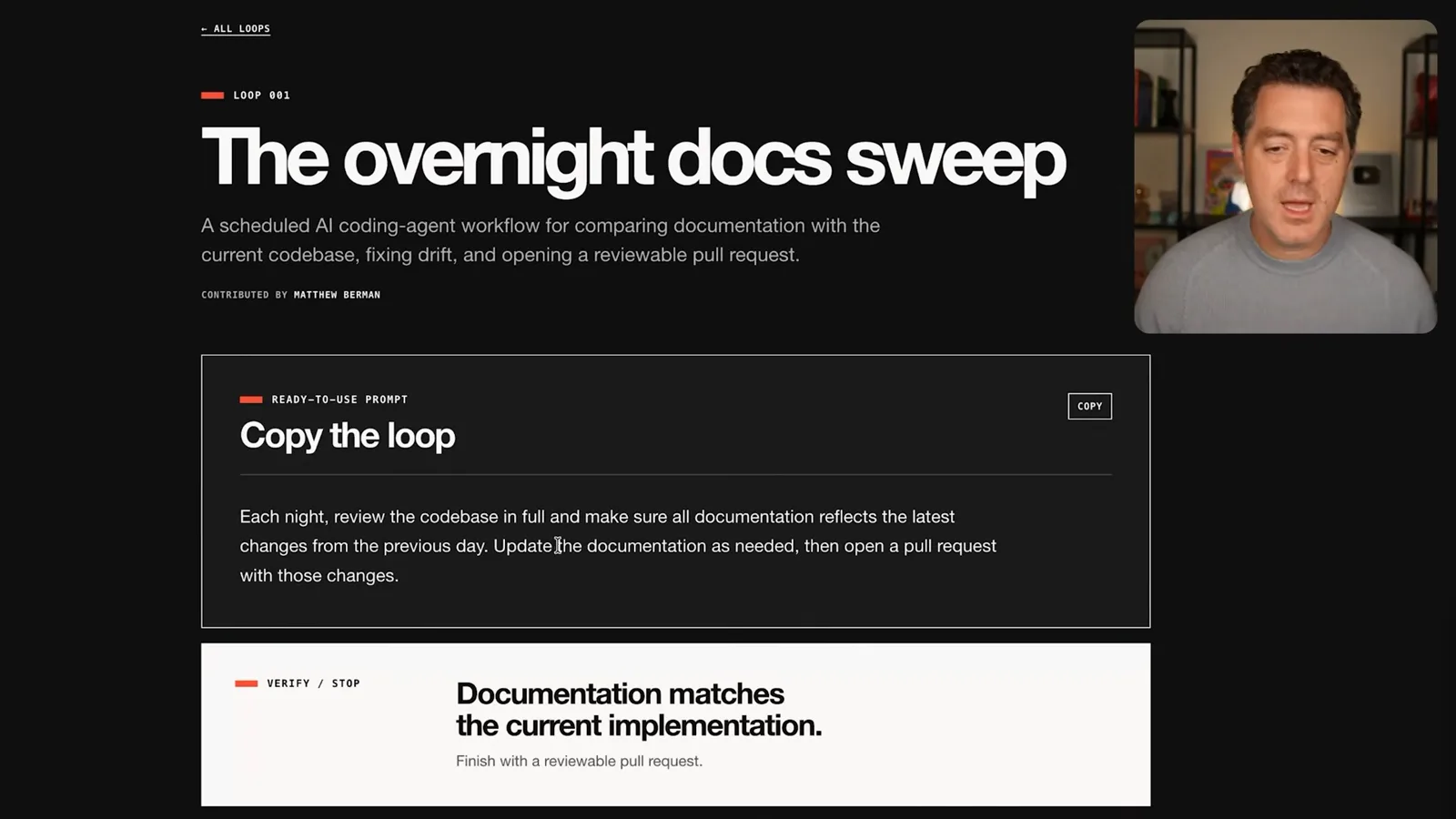This screenshot has height=819, width=1456.
Task: Click the 'The overnight docs sweep' headline
Action: point(633,159)
